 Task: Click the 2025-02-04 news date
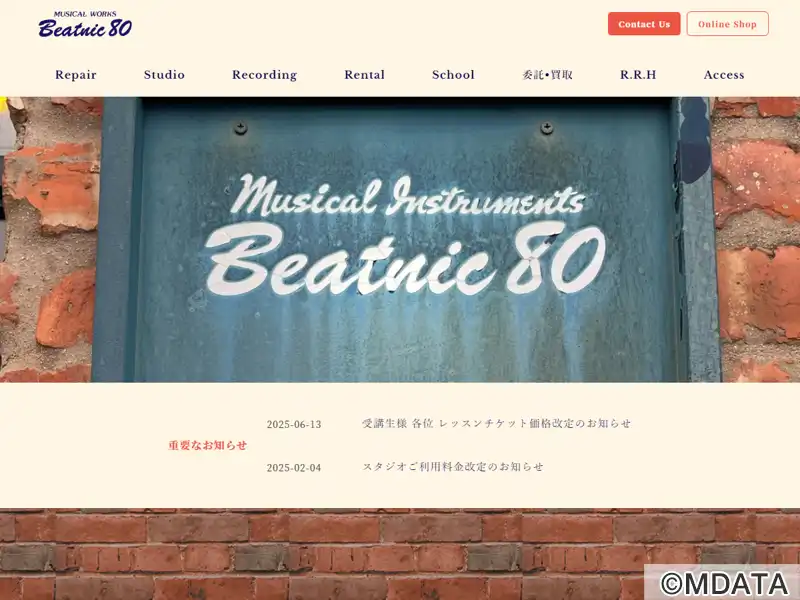pyautogui.click(x=294, y=468)
